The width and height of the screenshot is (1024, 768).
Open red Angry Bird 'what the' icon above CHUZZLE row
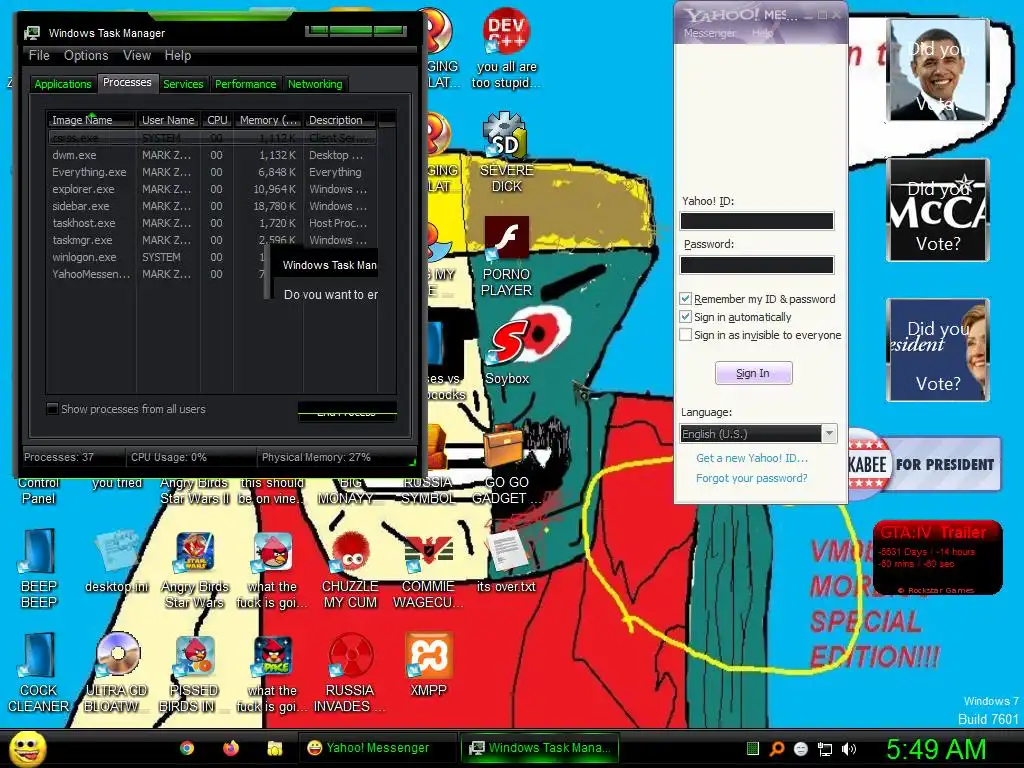[x=273, y=552]
